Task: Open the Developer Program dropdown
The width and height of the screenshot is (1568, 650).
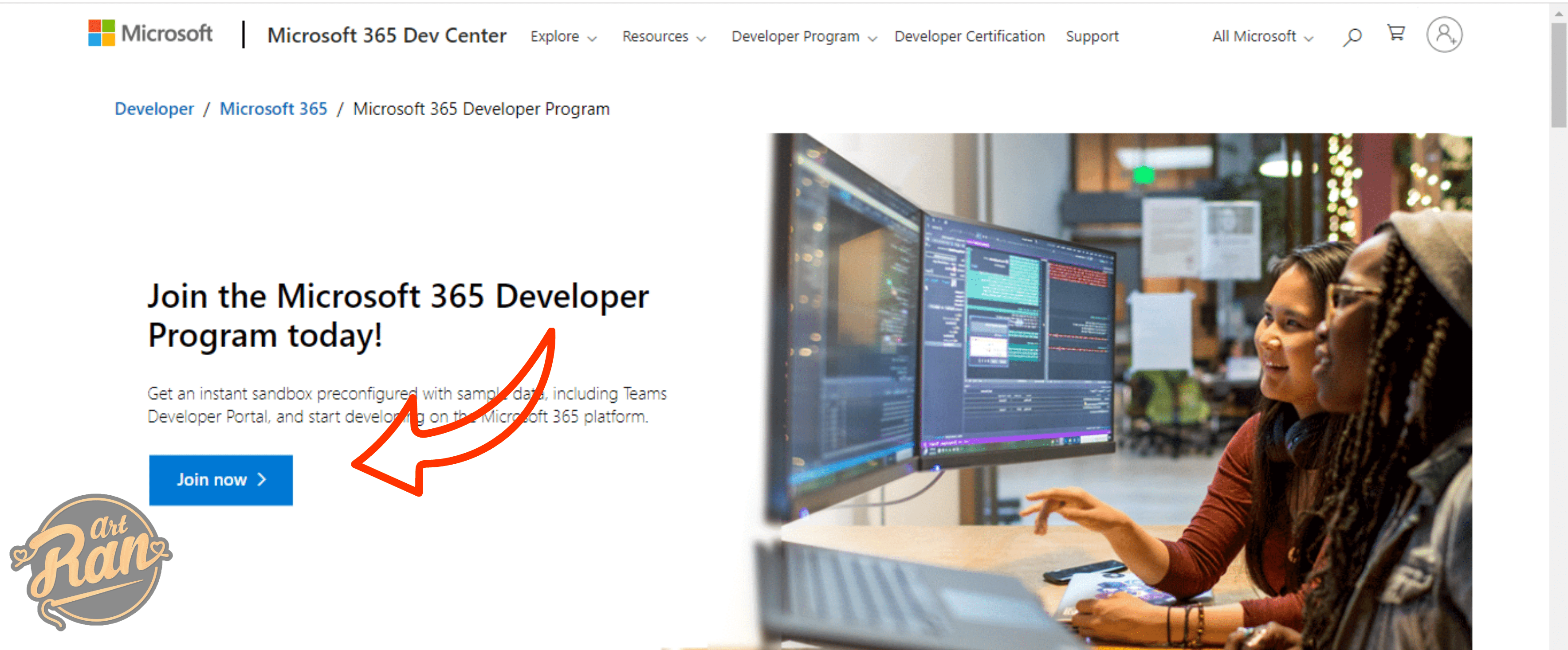Action: click(803, 36)
